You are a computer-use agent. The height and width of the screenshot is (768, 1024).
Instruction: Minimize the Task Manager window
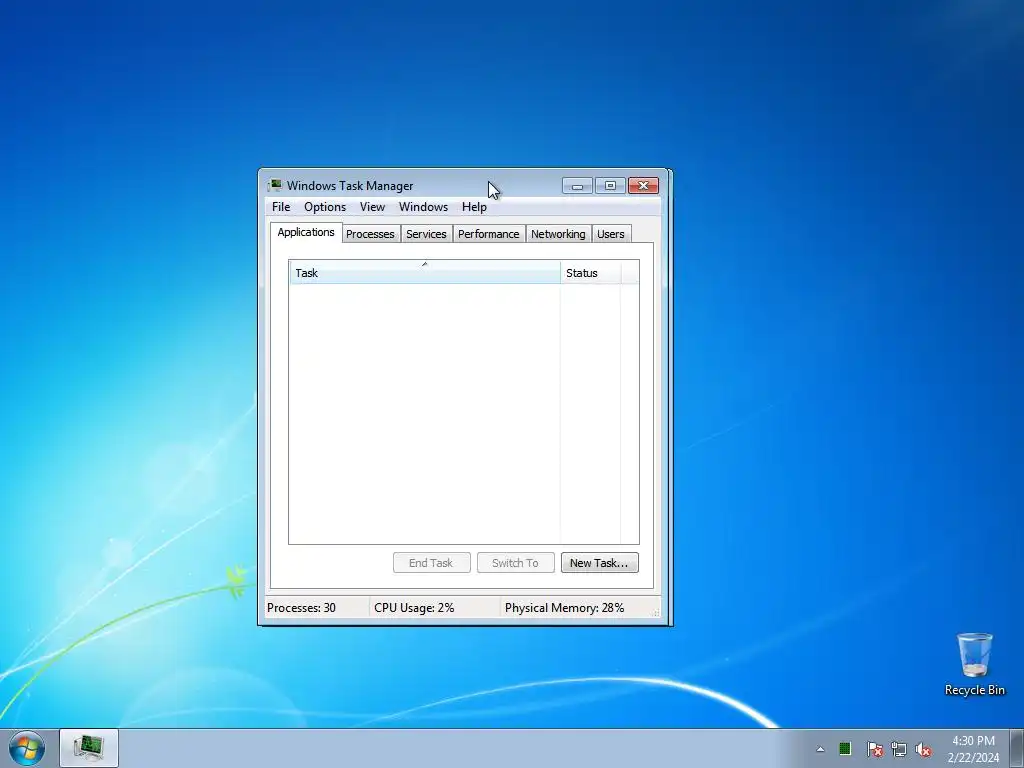tap(577, 186)
